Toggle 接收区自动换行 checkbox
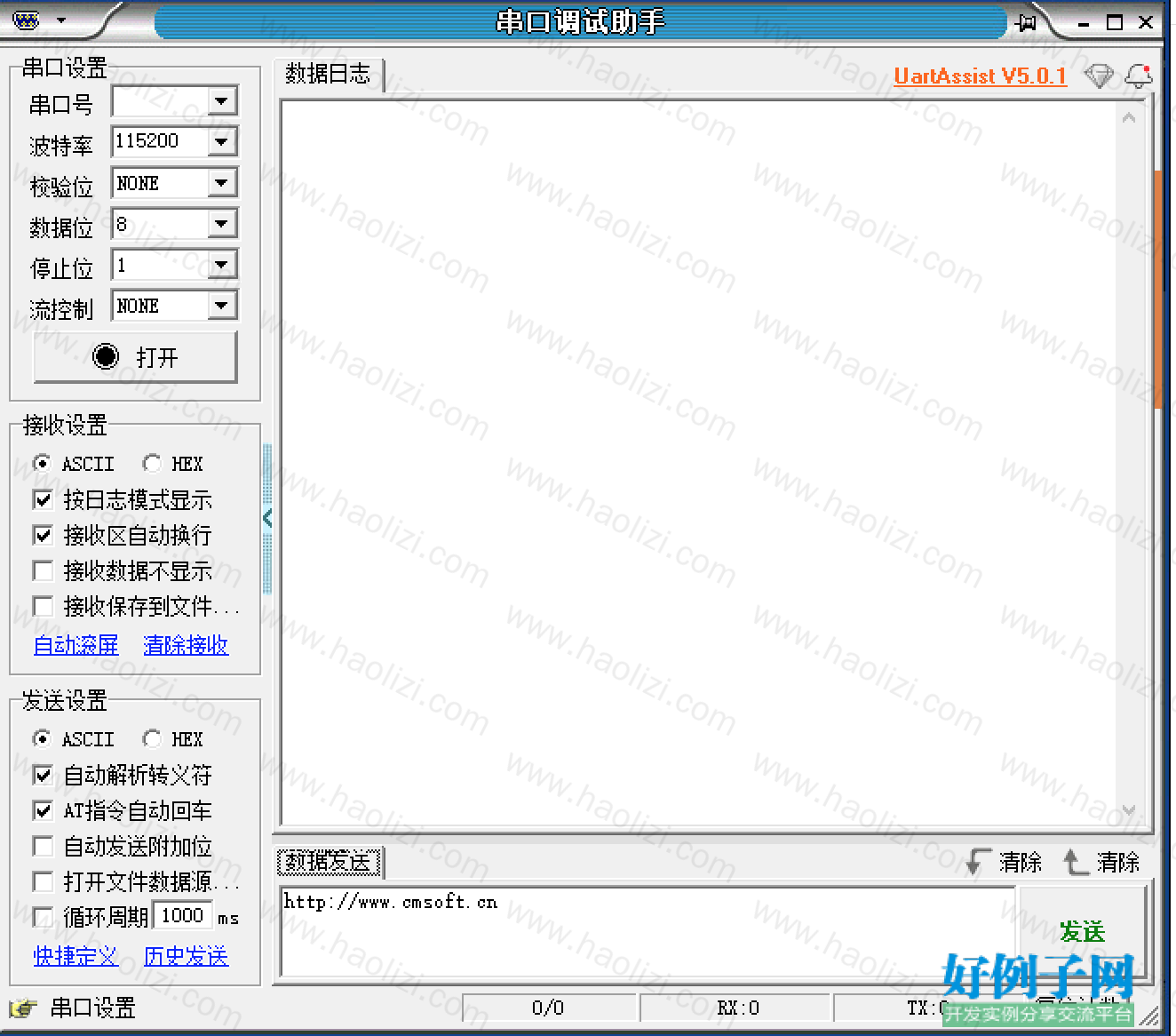 (43, 535)
